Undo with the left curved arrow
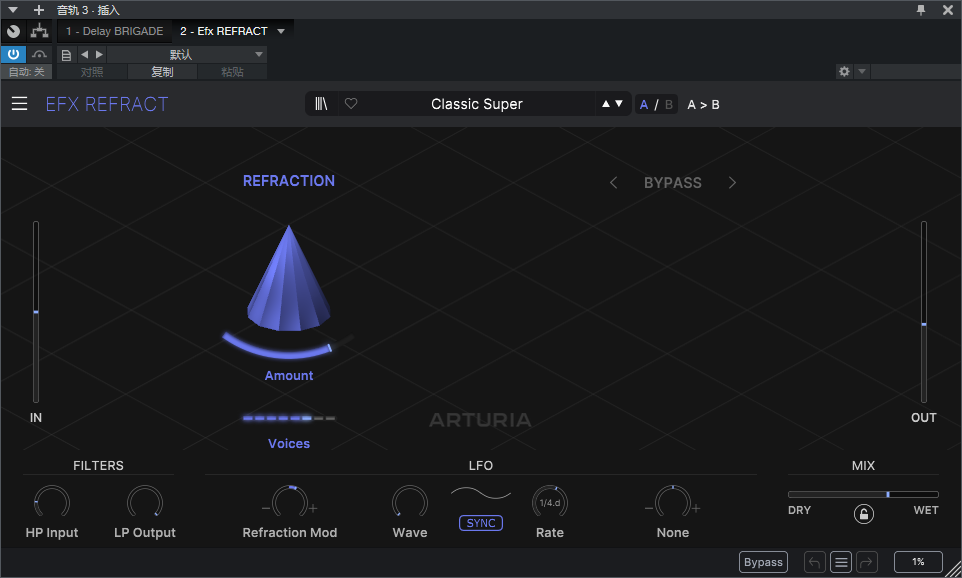The image size is (962, 578). 815,562
